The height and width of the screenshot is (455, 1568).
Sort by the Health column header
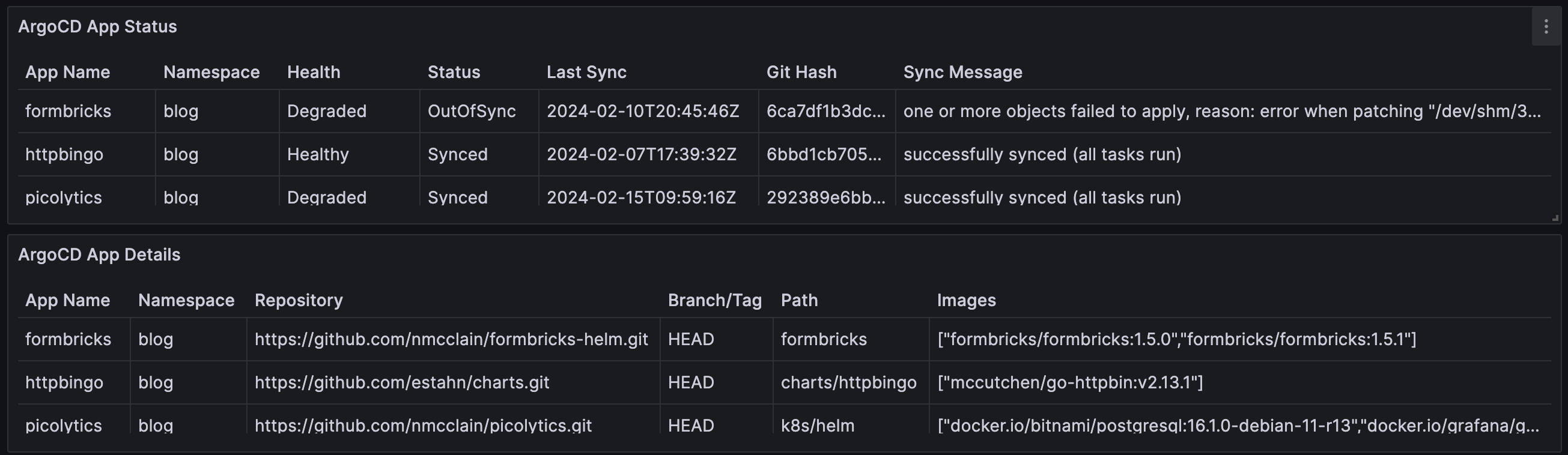point(314,73)
